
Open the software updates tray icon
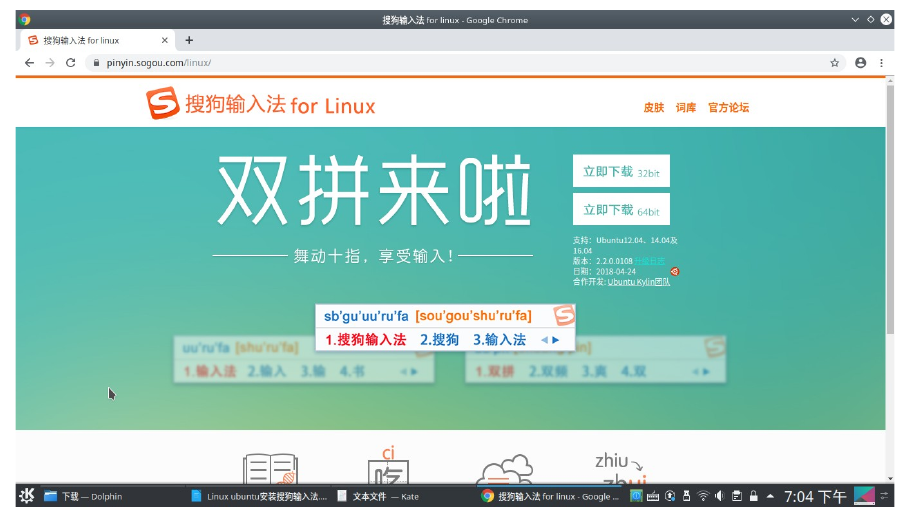pyautogui.click(x=670, y=496)
